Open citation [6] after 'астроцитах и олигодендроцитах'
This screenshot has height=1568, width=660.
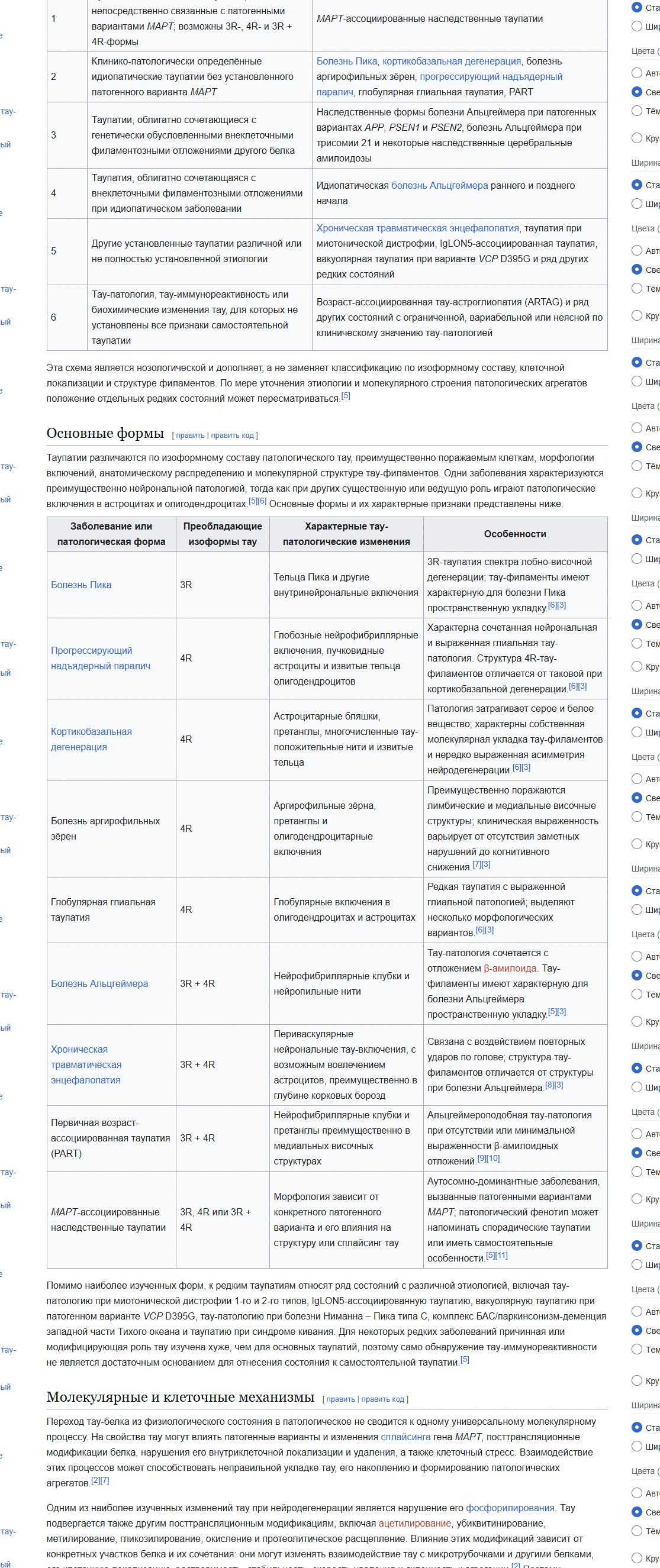point(262,501)
